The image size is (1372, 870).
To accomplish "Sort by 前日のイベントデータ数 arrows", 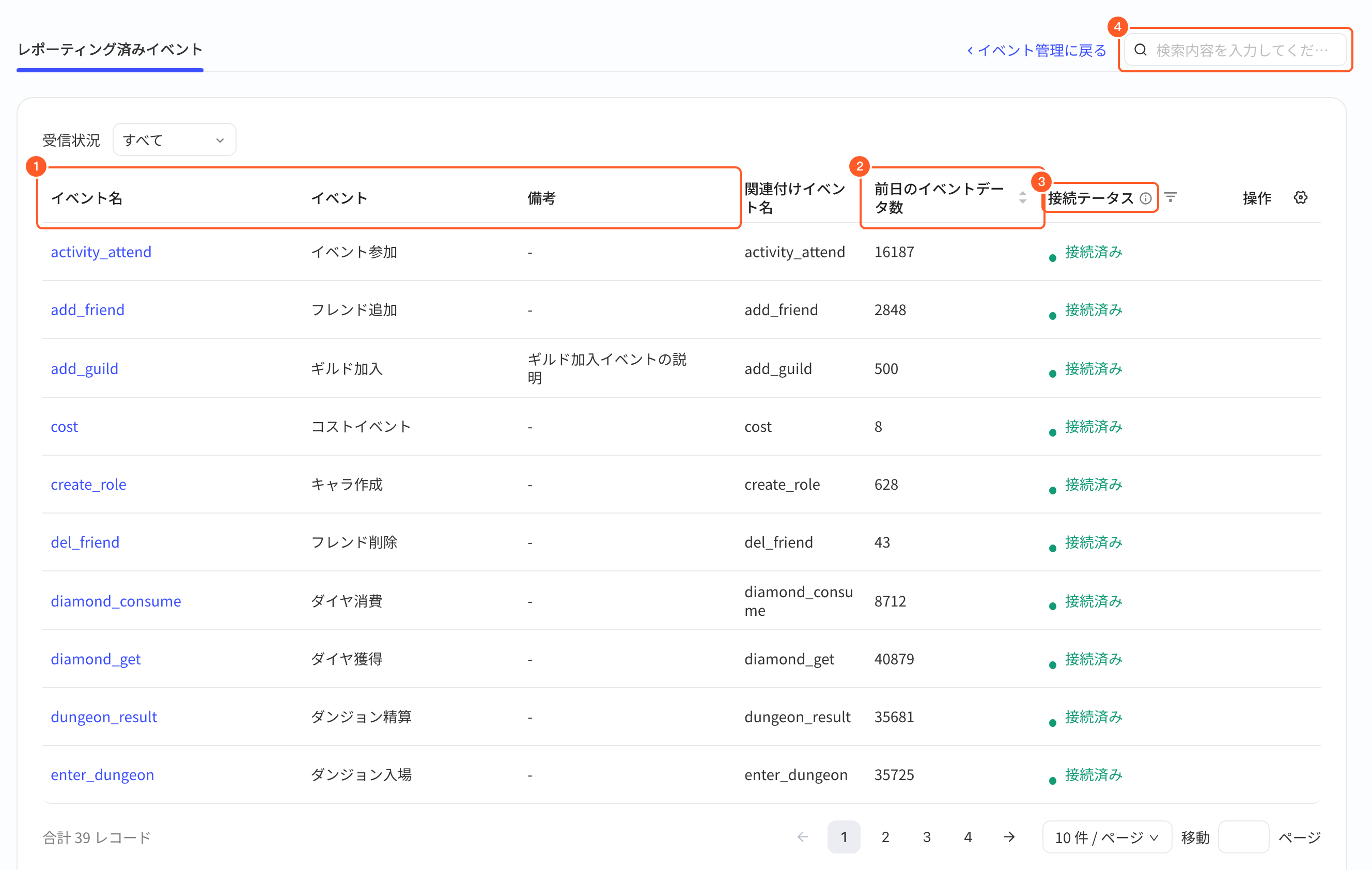I will 1022,198.
